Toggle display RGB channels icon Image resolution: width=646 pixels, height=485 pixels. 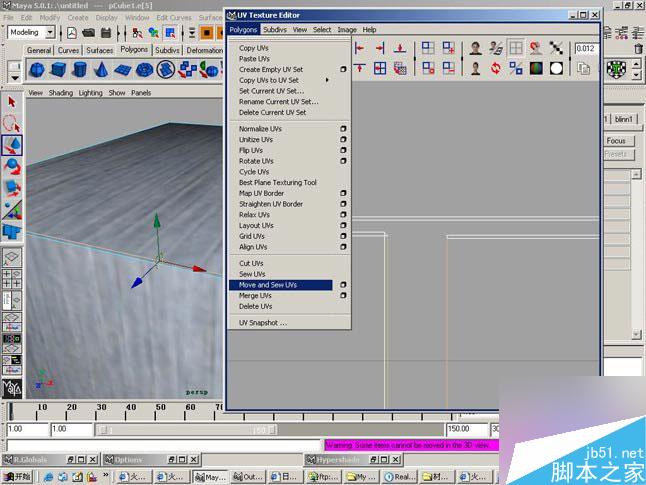[x=537, y=68]
